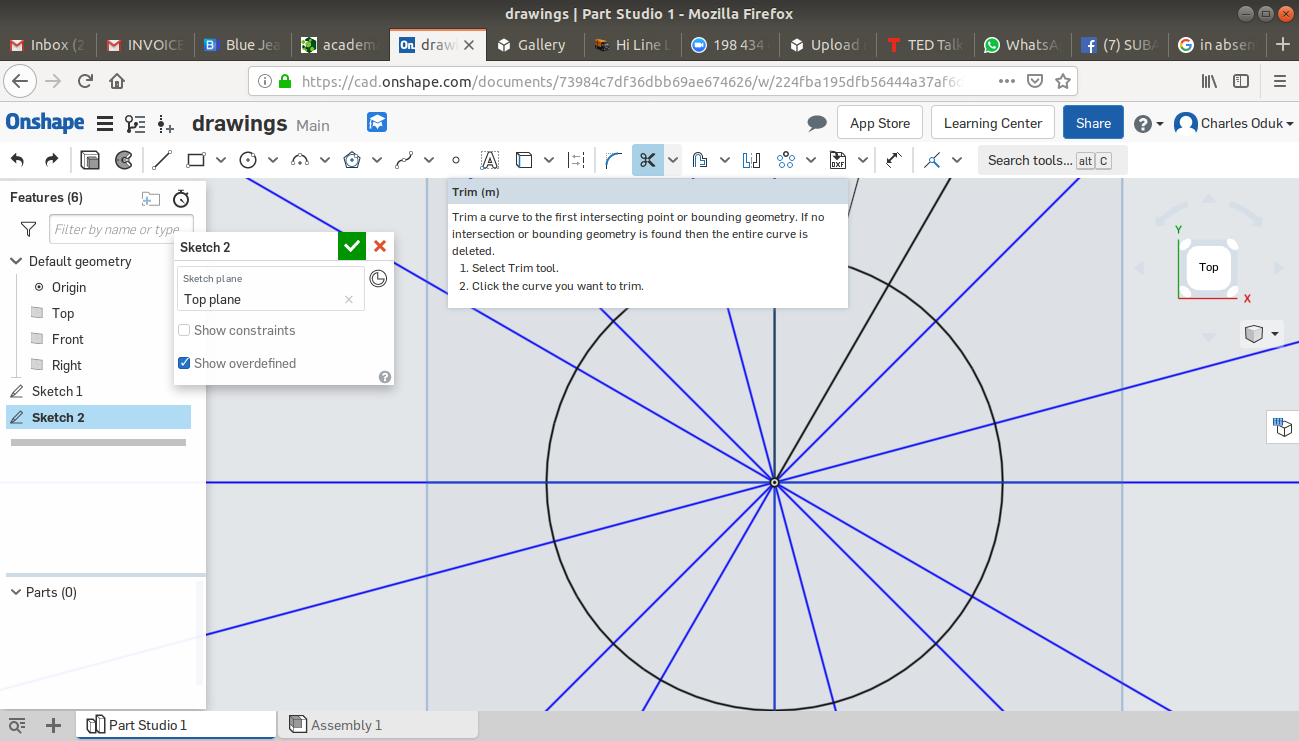The width and height of the screenshot is (1299, 741).
Task: Open the arc tool dropdown arrow
Action: tap(325, 160)
